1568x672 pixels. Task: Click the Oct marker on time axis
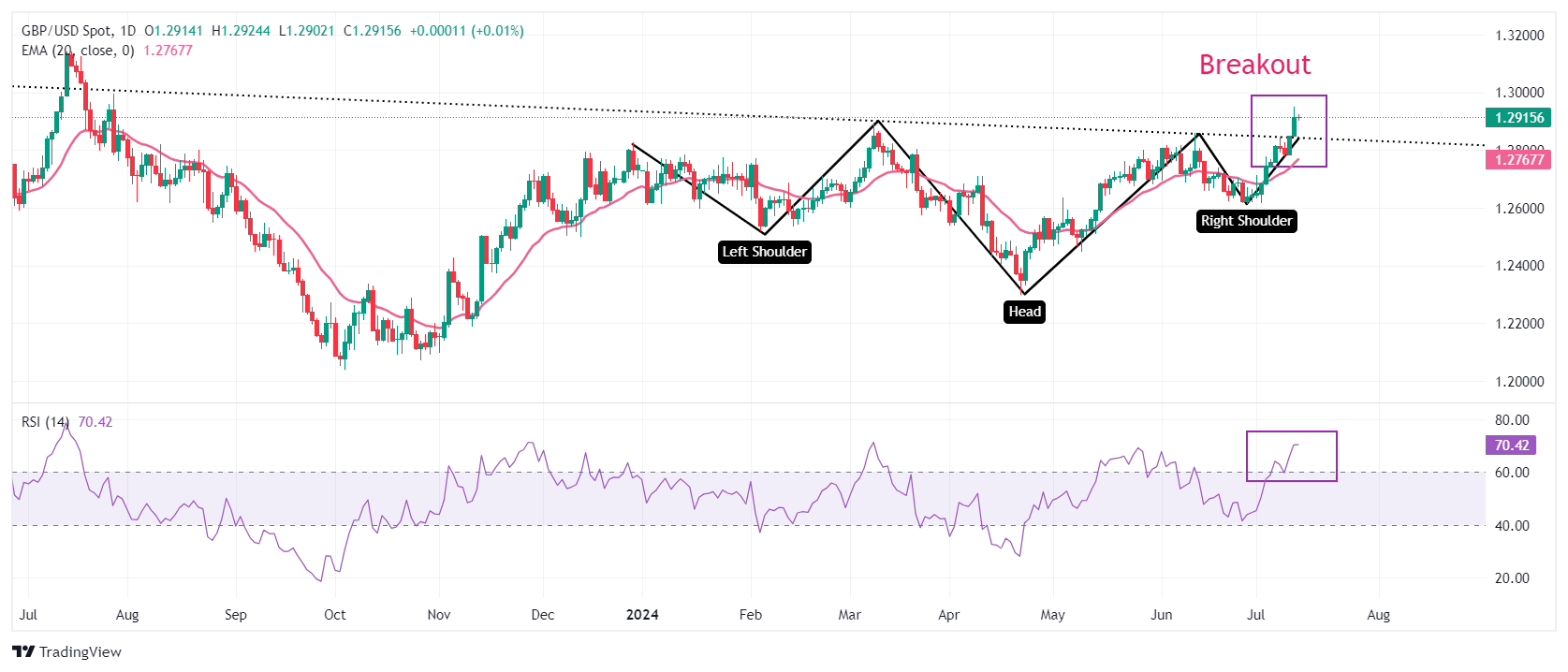click(334, 615)
